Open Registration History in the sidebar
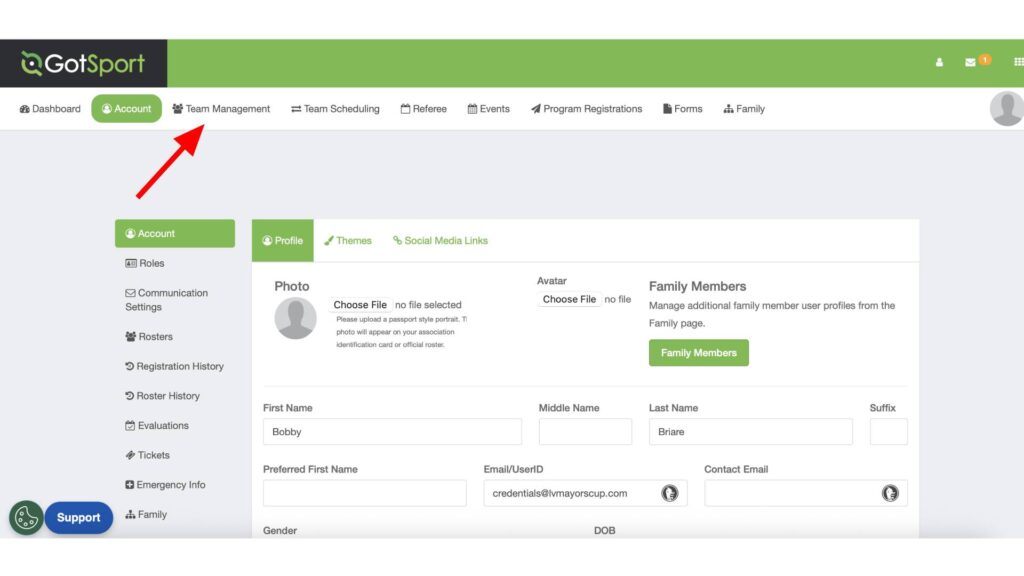The height and width of the screenshot is (576, 1024). pyautogui.click(x=179, y=366)
